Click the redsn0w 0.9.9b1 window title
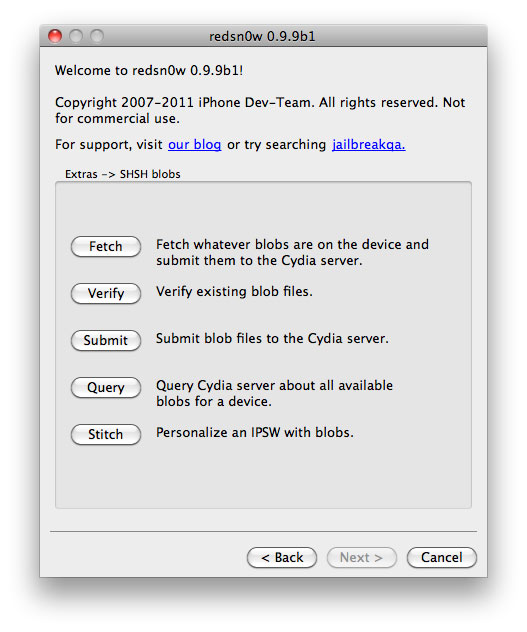The height and width of the screenshot is (632, 527). pyautogui.click(x=262, y=36)
